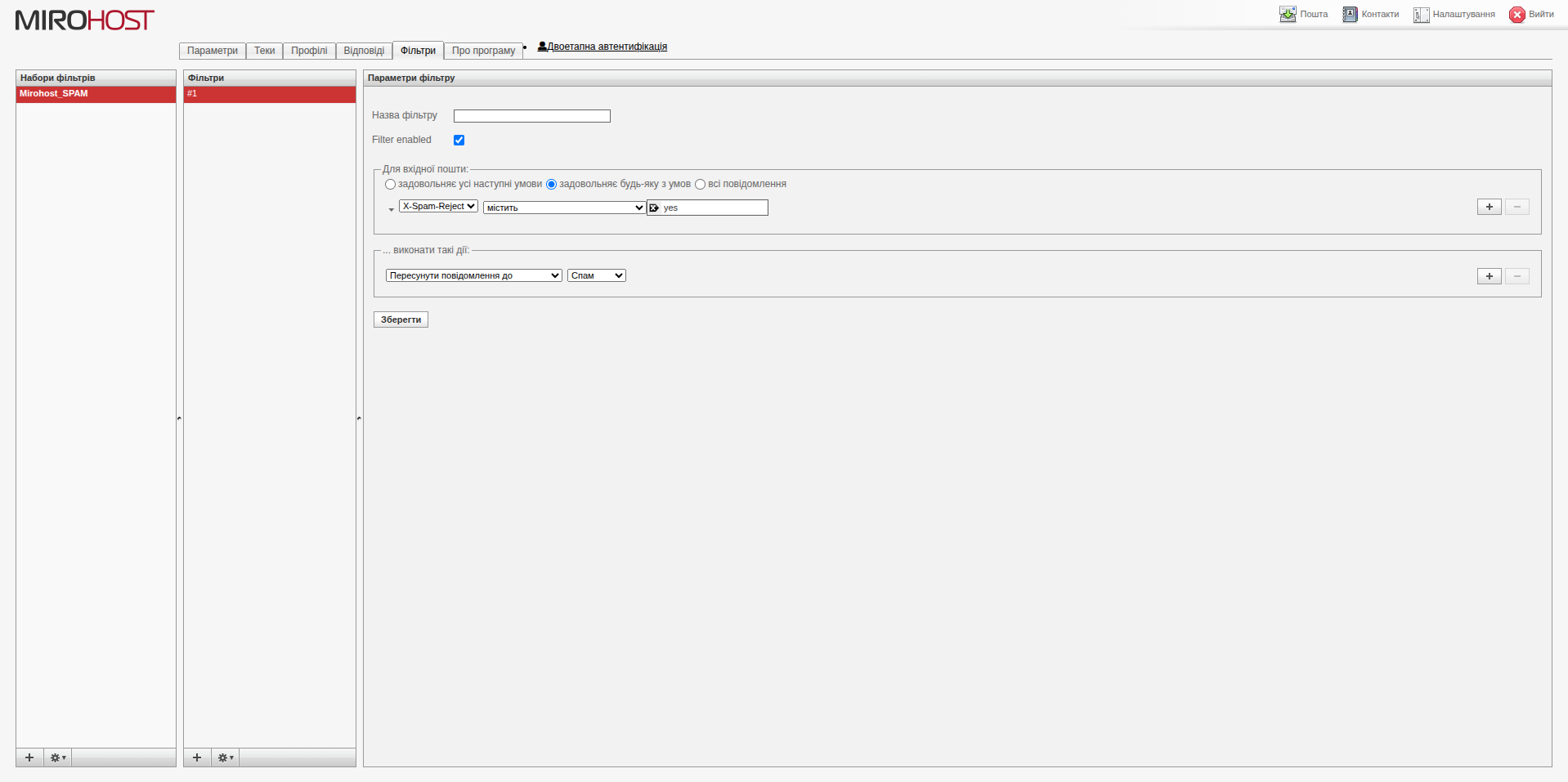Image resolution: width=1568 pixels, height=782 pixels.
Task: Open the X-Spam-Reject header dropdown
Action: click(x=438, y=206)
